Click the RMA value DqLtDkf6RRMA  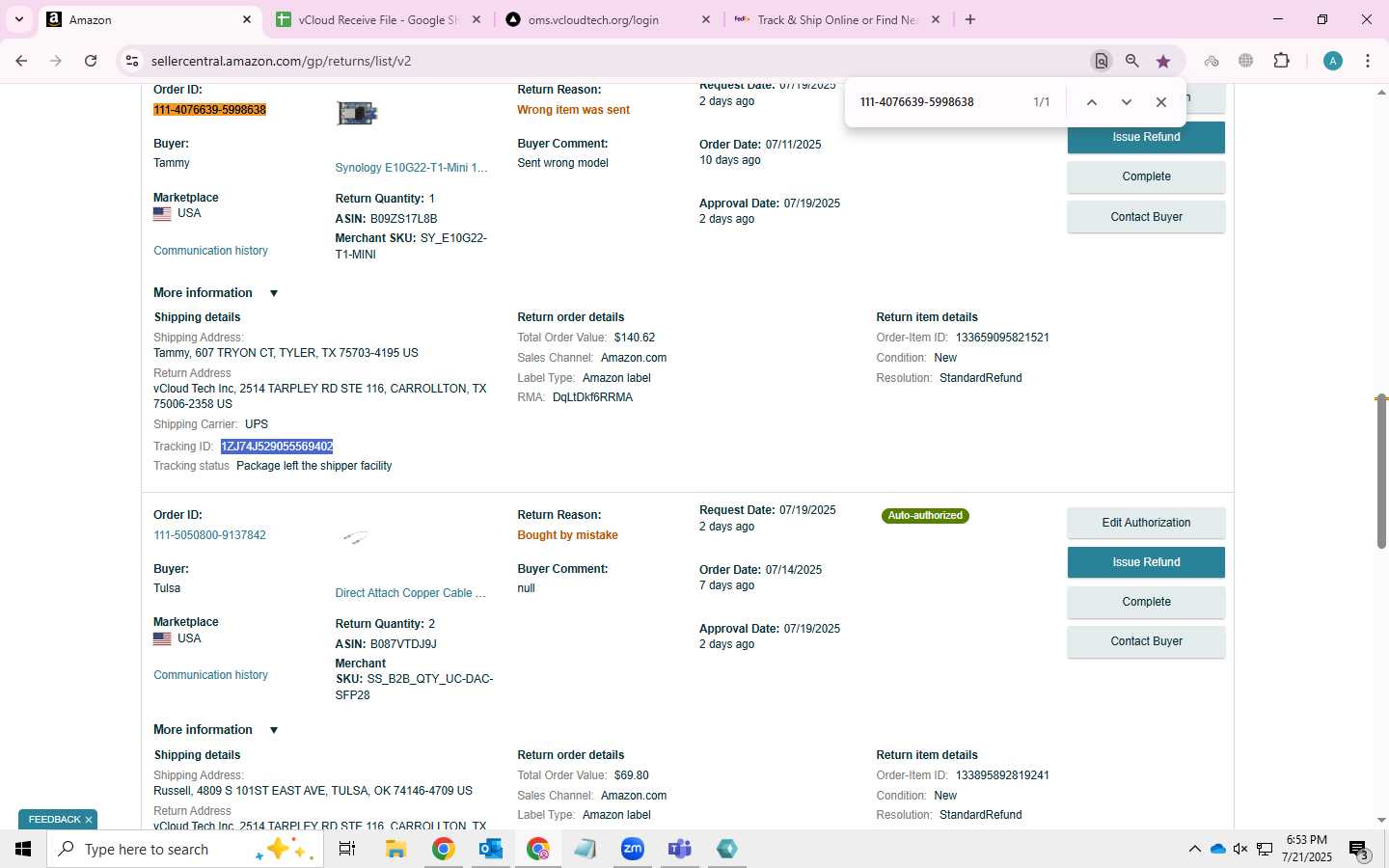point(592,397)
